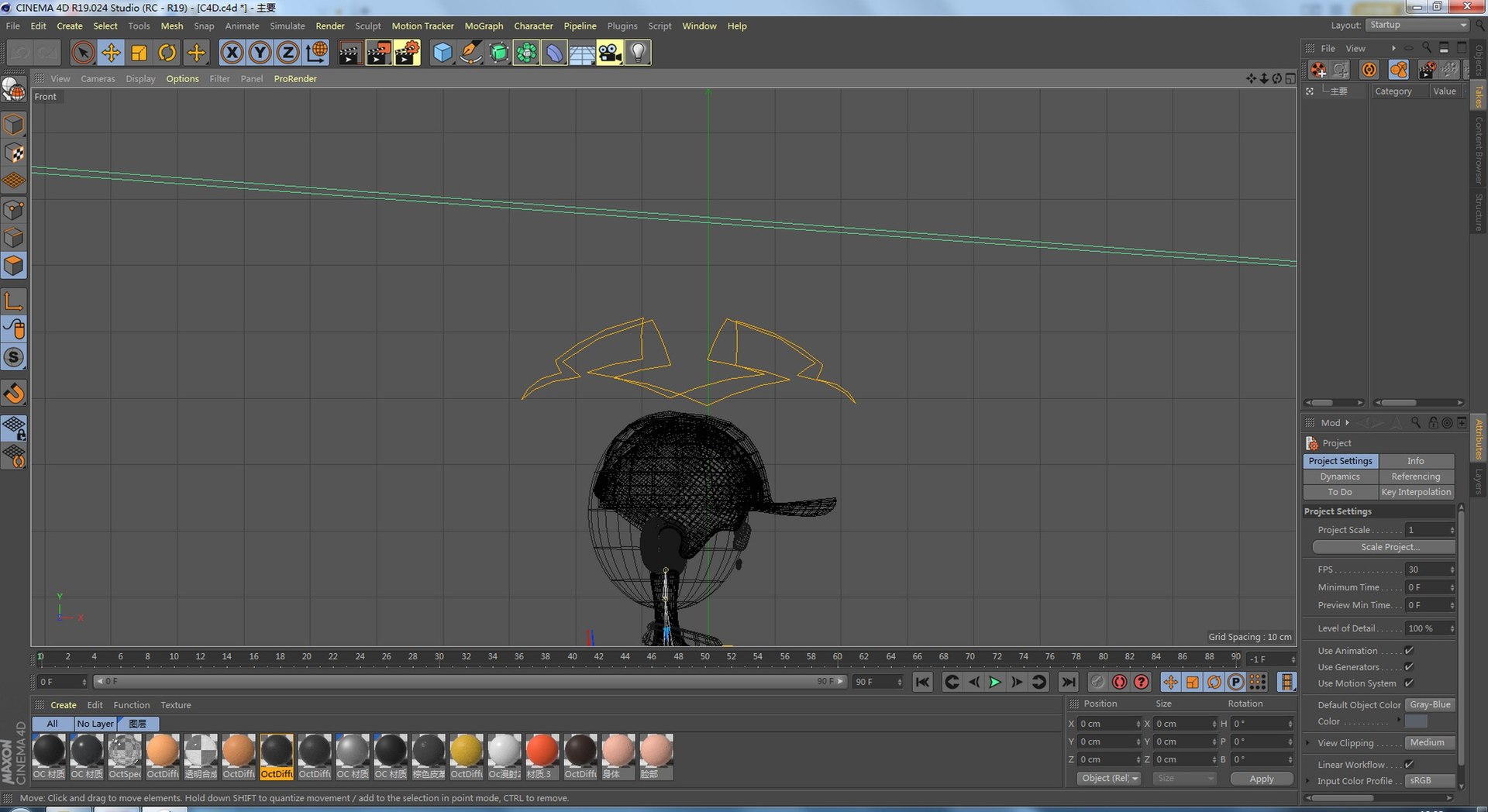
Task: Add a Cube primitive object
Action: point(442,53)
